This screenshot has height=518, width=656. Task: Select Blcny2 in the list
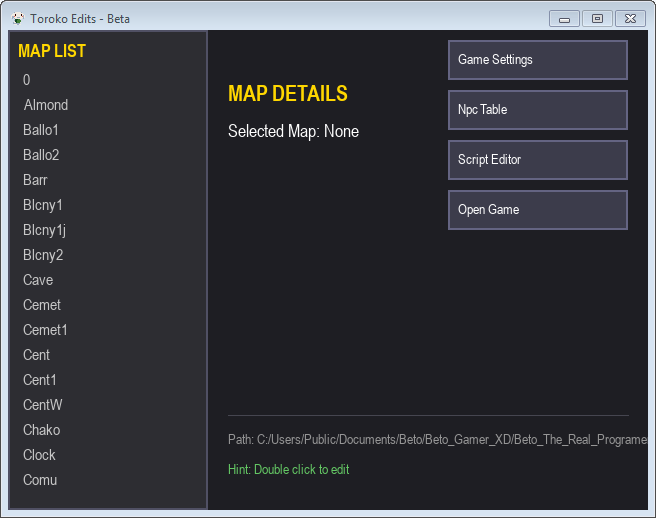coord(43,255)
